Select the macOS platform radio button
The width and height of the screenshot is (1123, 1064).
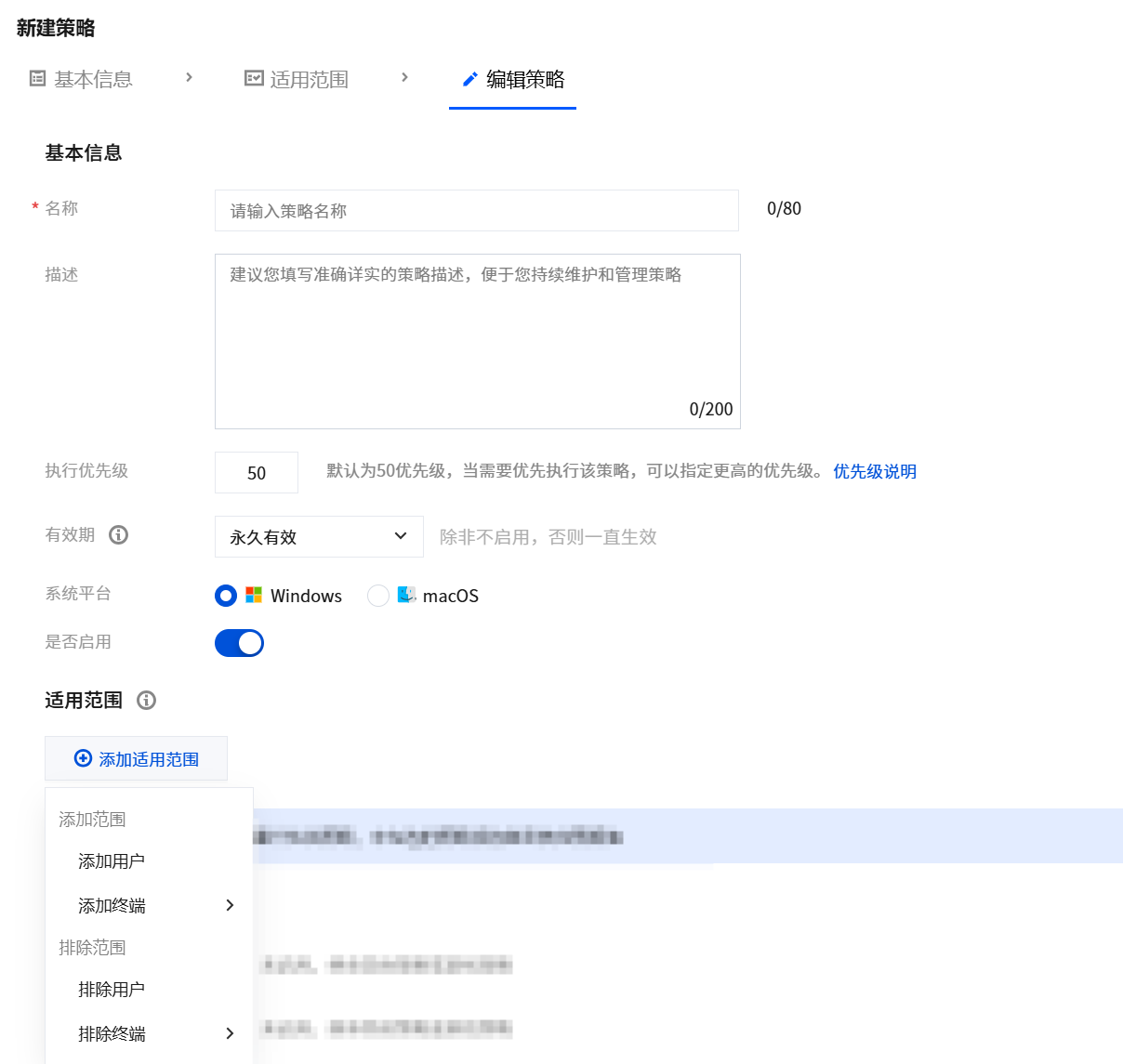[x=378, y=596]
